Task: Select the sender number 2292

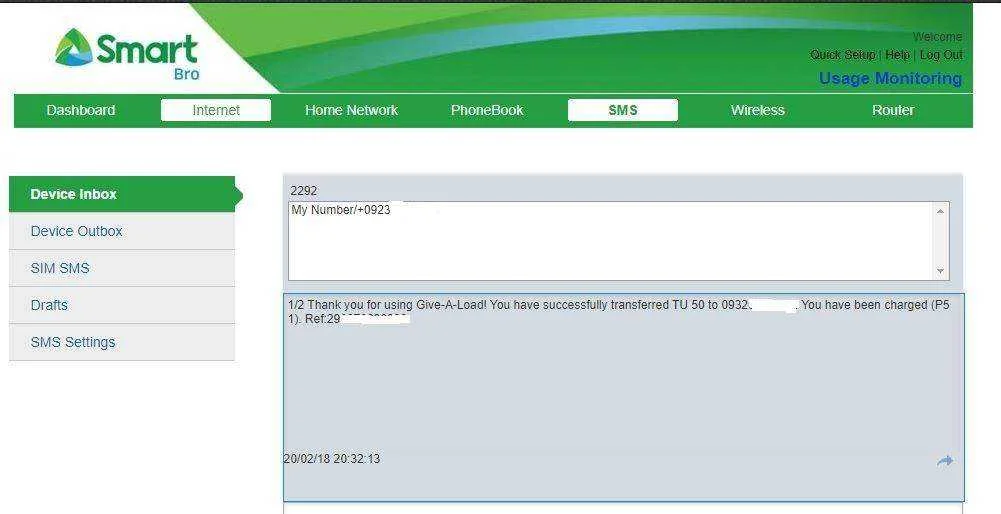Action: [x=303, y=191]
